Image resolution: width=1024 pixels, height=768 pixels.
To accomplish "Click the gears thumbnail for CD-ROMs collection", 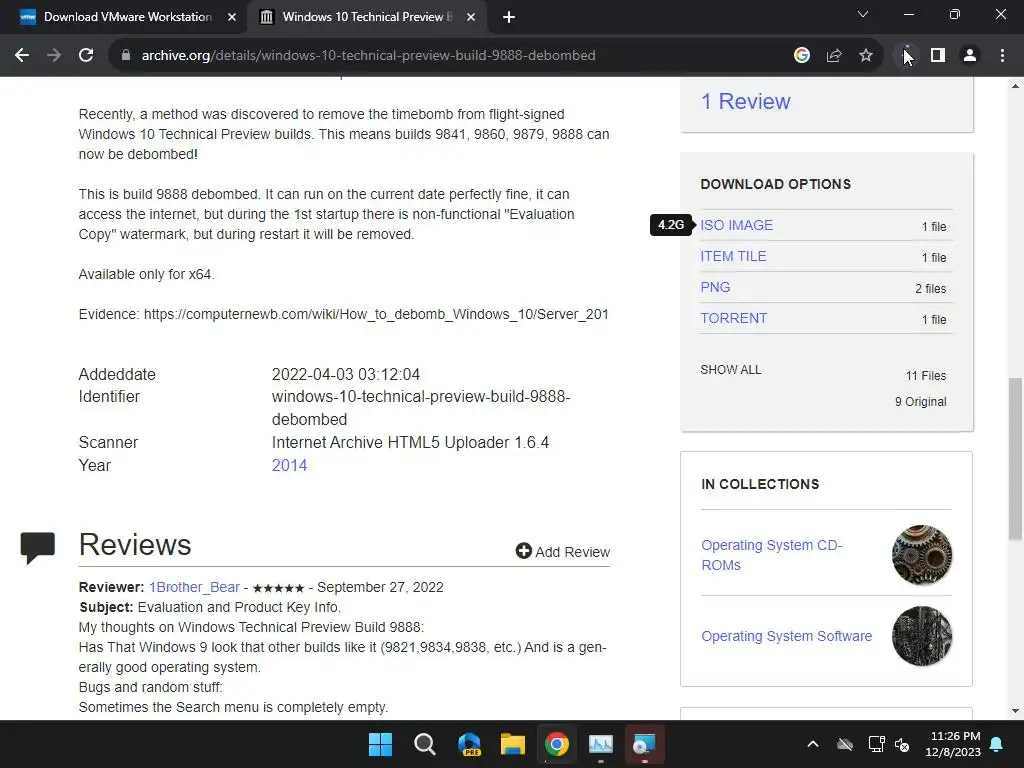I will [921, 555].
